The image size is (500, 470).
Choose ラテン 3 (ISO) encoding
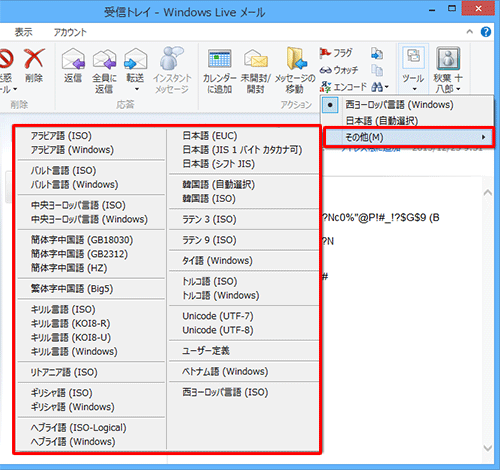click(209, 219)
